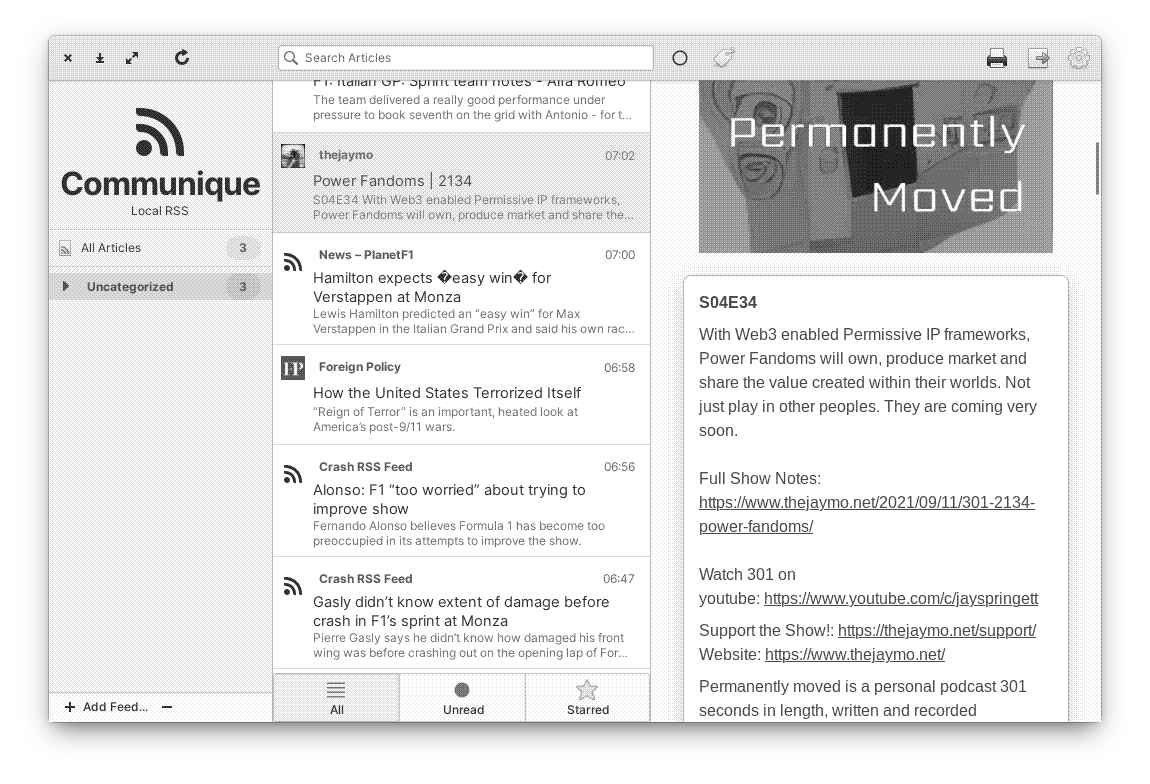Click the All Articles feed icon

pyautogui.click(x=65, y=249)
